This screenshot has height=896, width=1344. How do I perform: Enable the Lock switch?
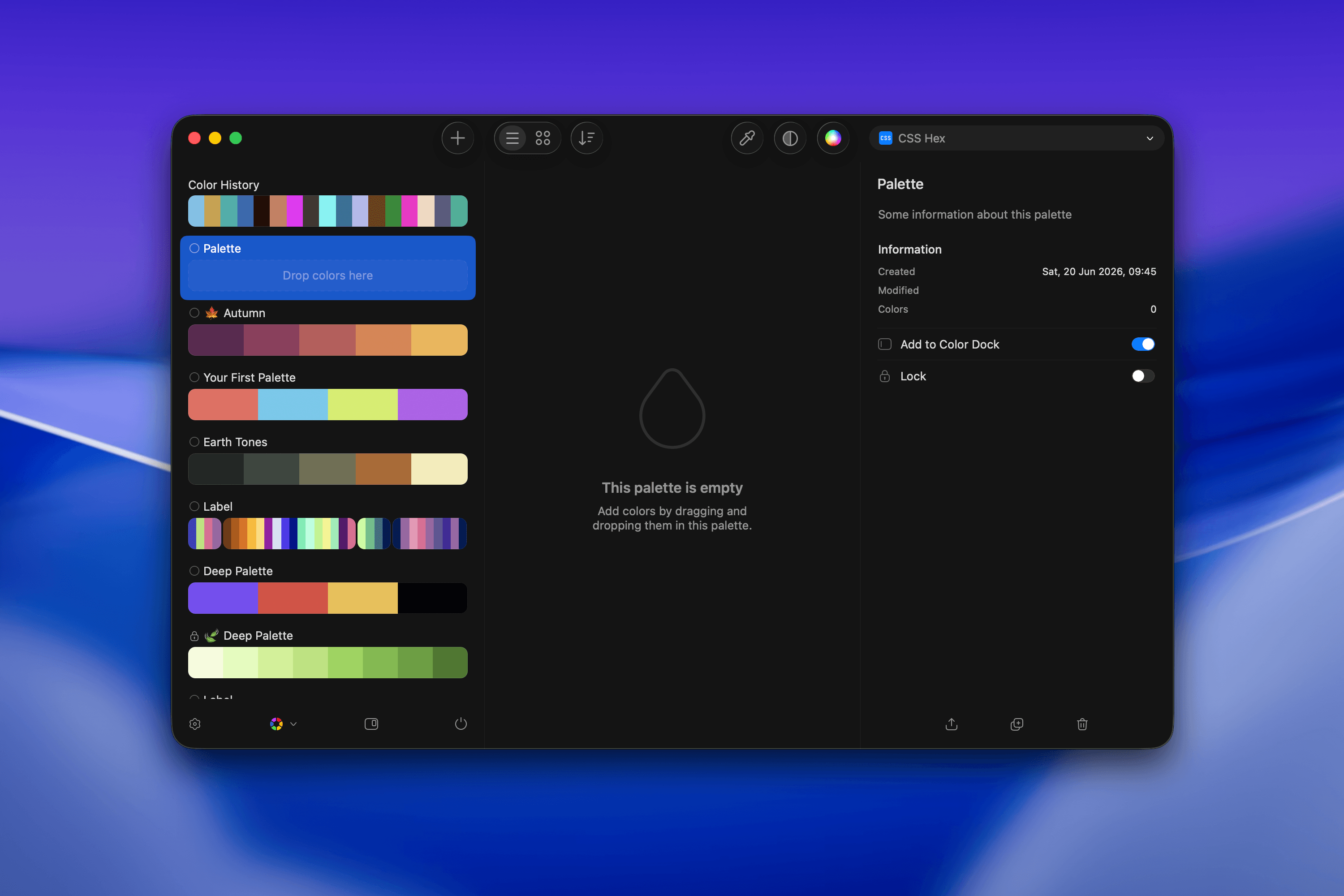tap(1143, 376)
